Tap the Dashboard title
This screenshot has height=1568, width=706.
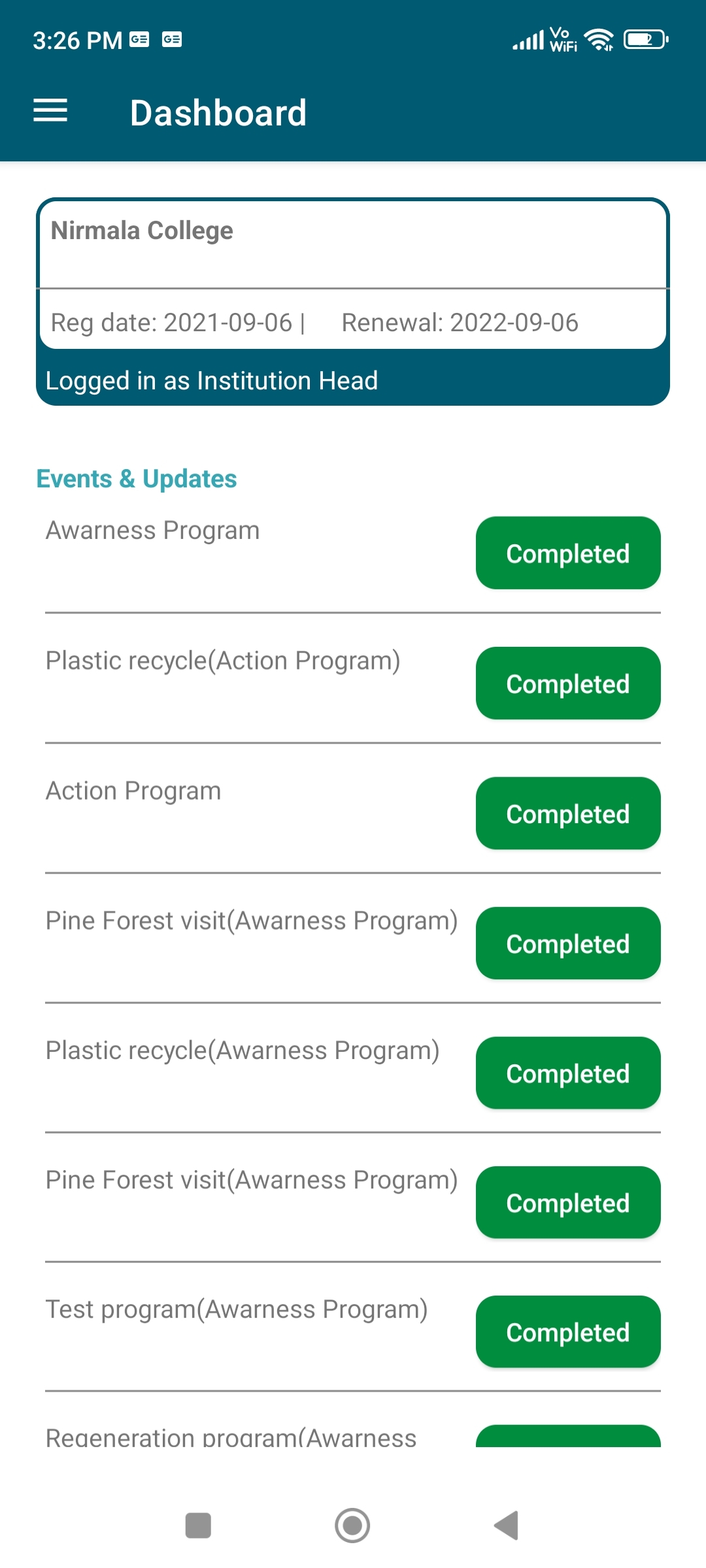[x=218, y=112]
